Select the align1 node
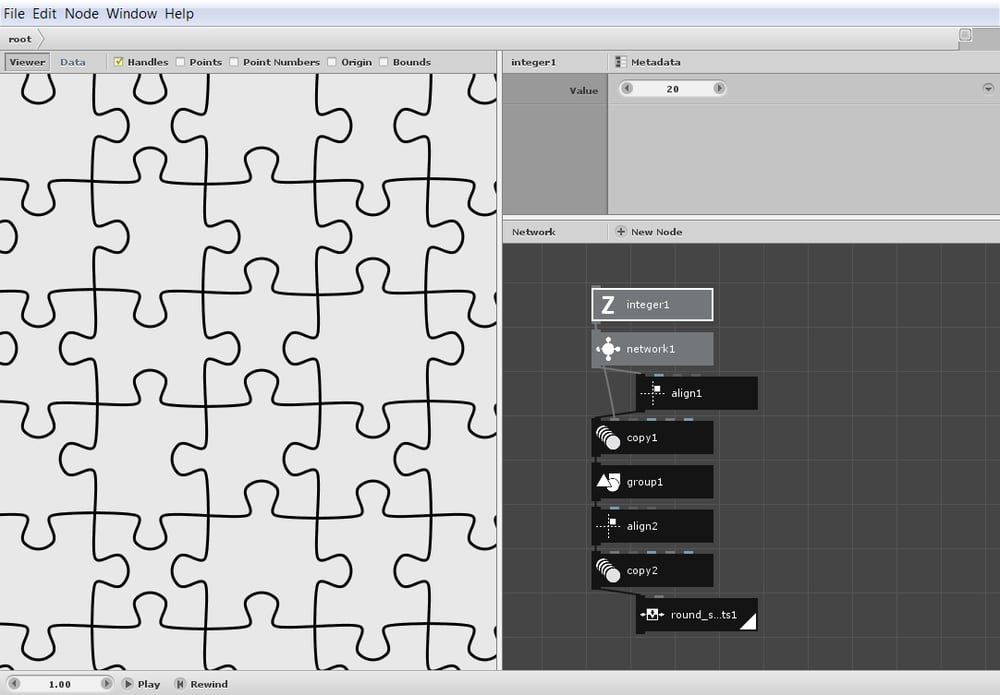This screenshot has width=1000, height=695. click(x=697, y=393)
